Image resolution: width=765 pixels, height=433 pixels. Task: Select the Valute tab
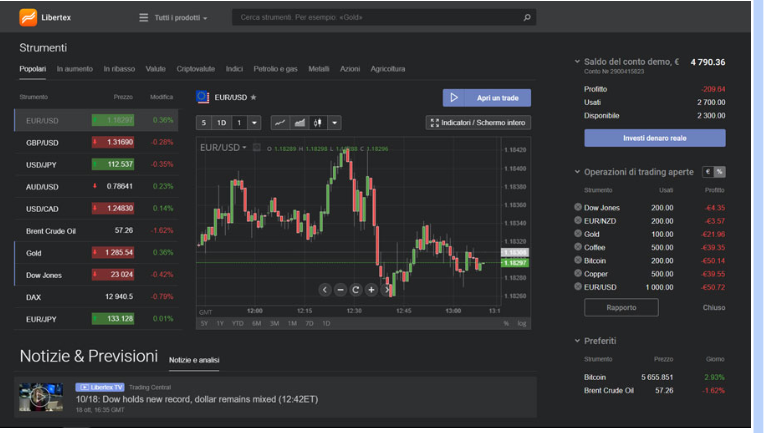(x=156, y=69)
